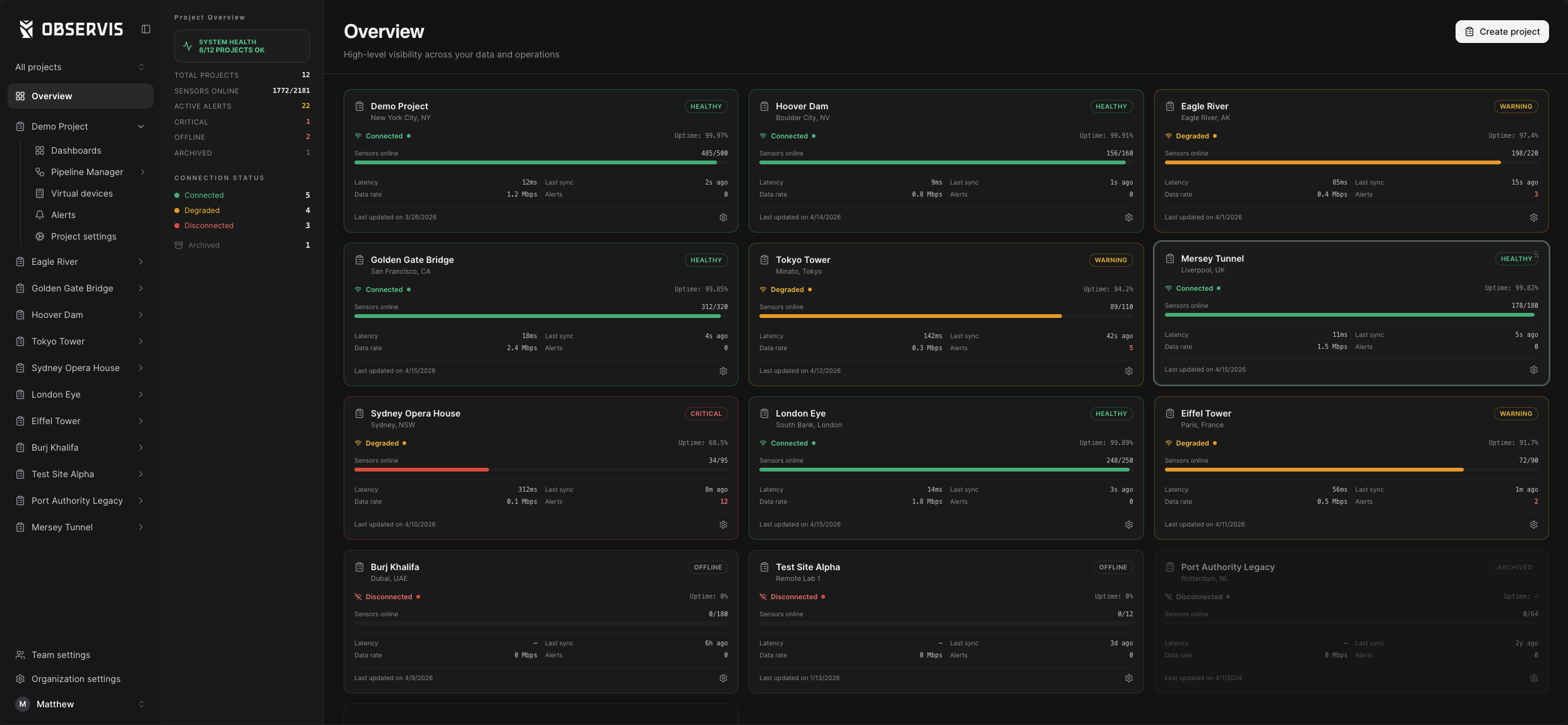Go to Alerts in the sidebar
This screenshot has height=725, width=1568.
click(63, 215)
